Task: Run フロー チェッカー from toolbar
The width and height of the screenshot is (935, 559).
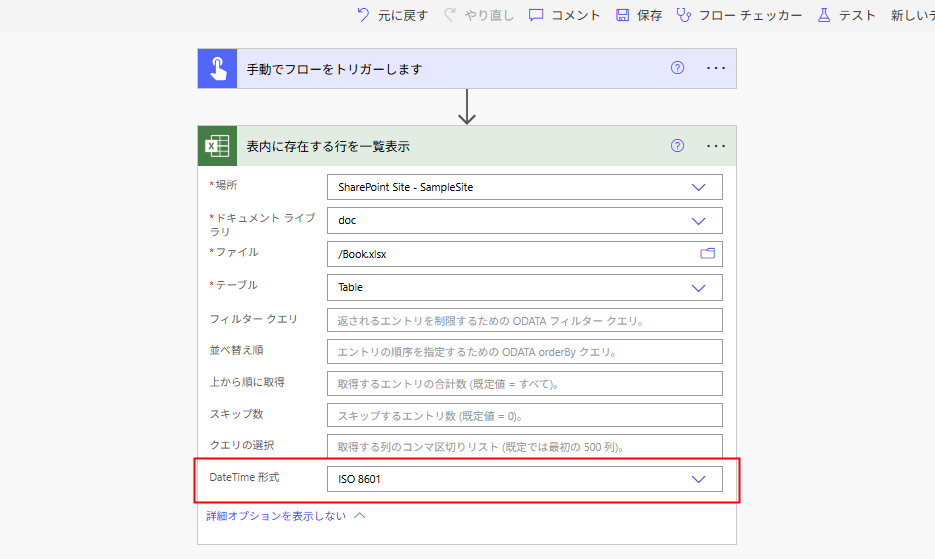Action: click(x=739, y=15)
